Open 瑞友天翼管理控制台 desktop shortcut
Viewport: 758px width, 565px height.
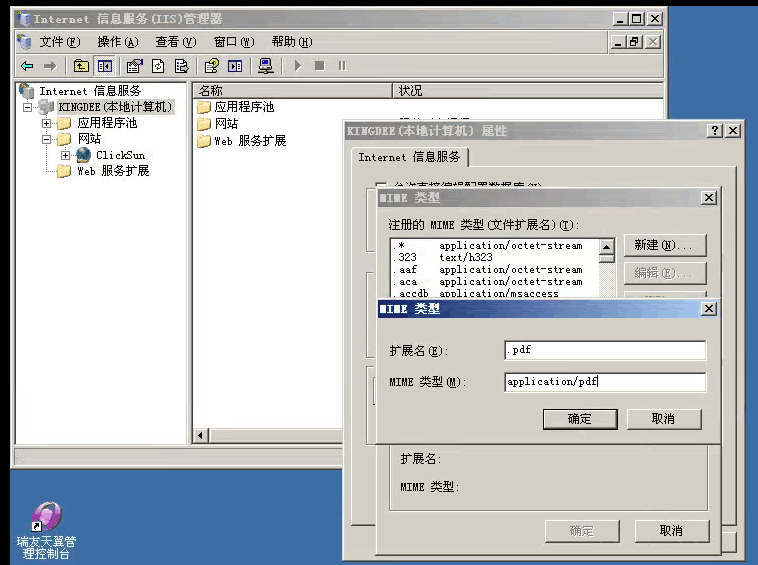(46, 530)
